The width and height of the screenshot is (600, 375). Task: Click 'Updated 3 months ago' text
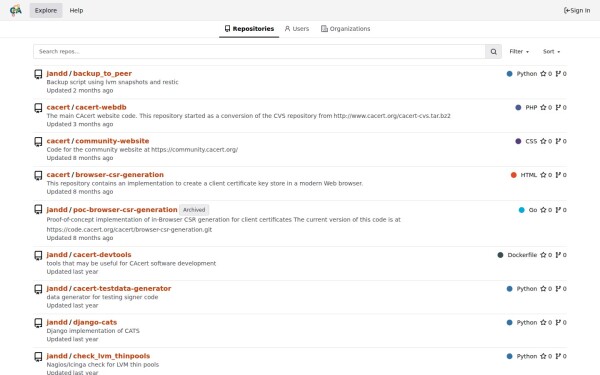click(x=80, y=124)
